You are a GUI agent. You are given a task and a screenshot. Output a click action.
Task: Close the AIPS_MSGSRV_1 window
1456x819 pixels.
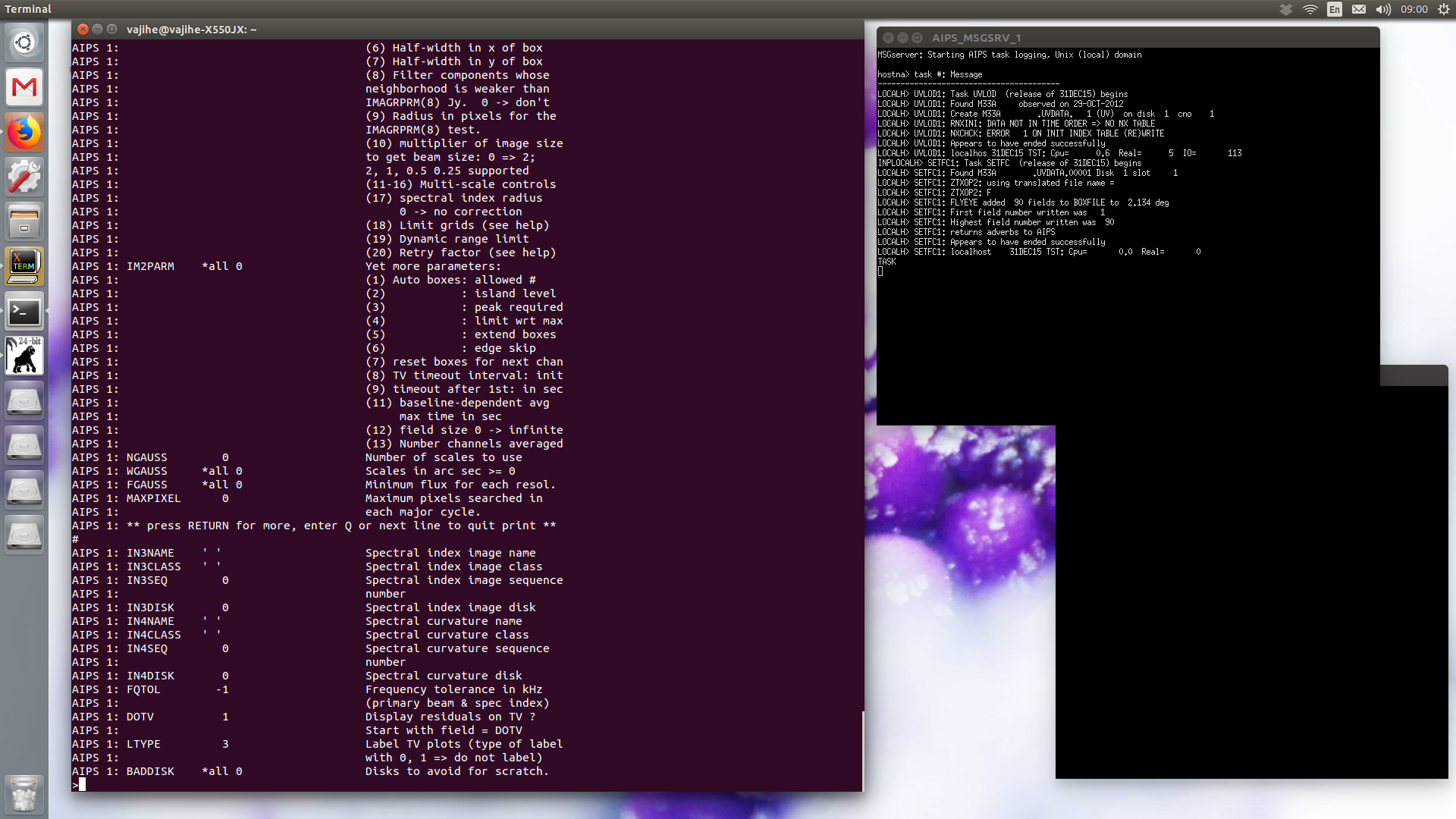[888, 37]
